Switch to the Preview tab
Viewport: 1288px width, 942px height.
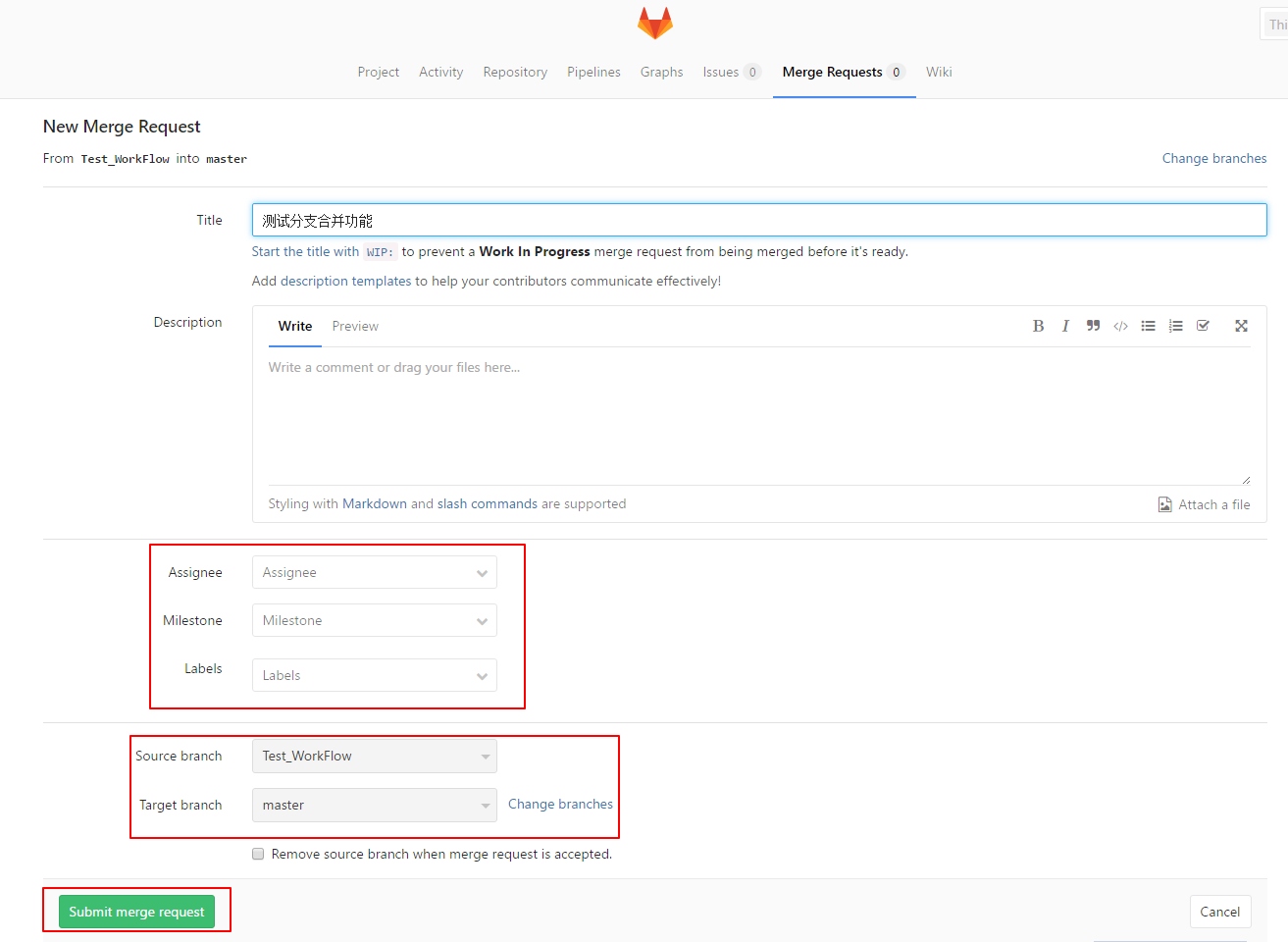pyautogui.click(x=355, y=326)
